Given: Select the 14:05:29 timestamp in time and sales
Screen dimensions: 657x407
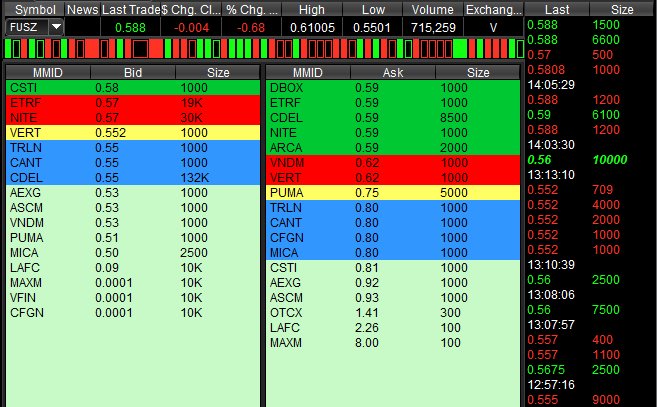Looking at the screenshot, I should pos(551,85).
